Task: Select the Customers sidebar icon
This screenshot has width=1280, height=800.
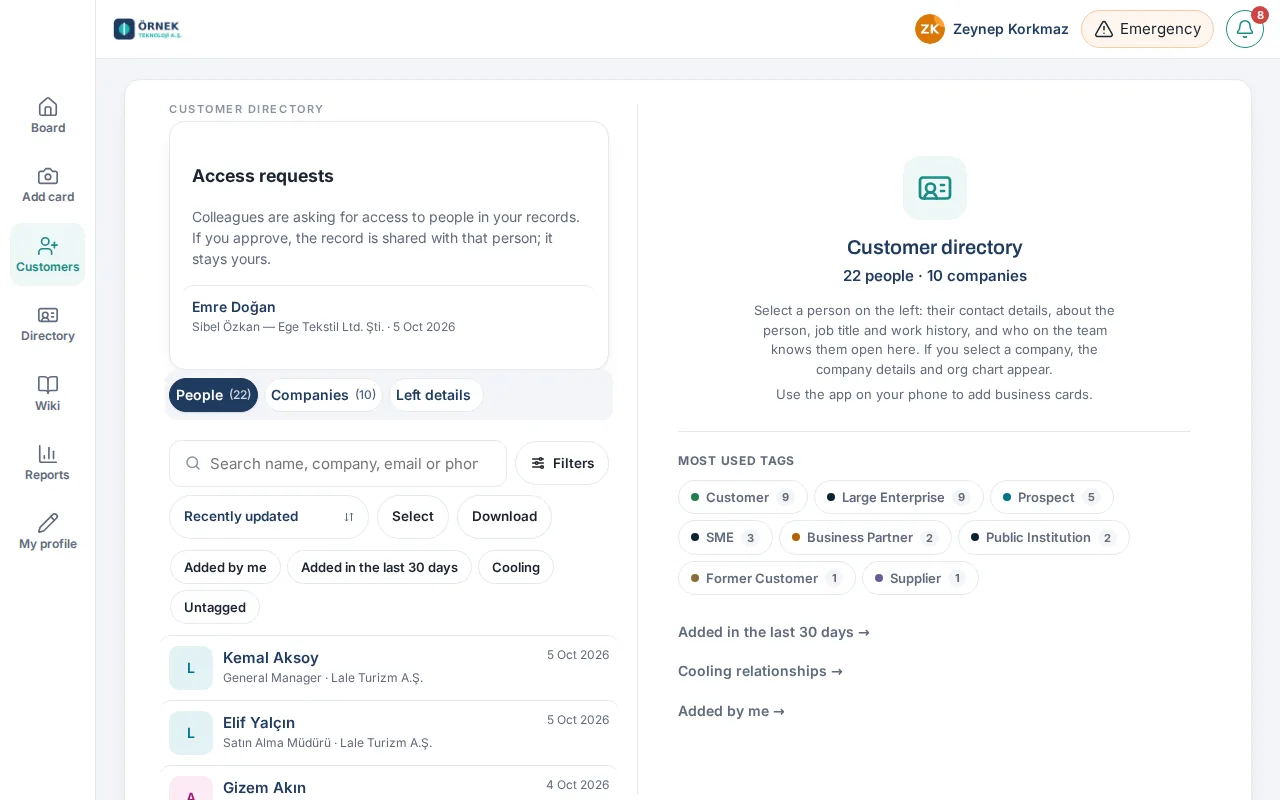Action: (x=48, y=246)
